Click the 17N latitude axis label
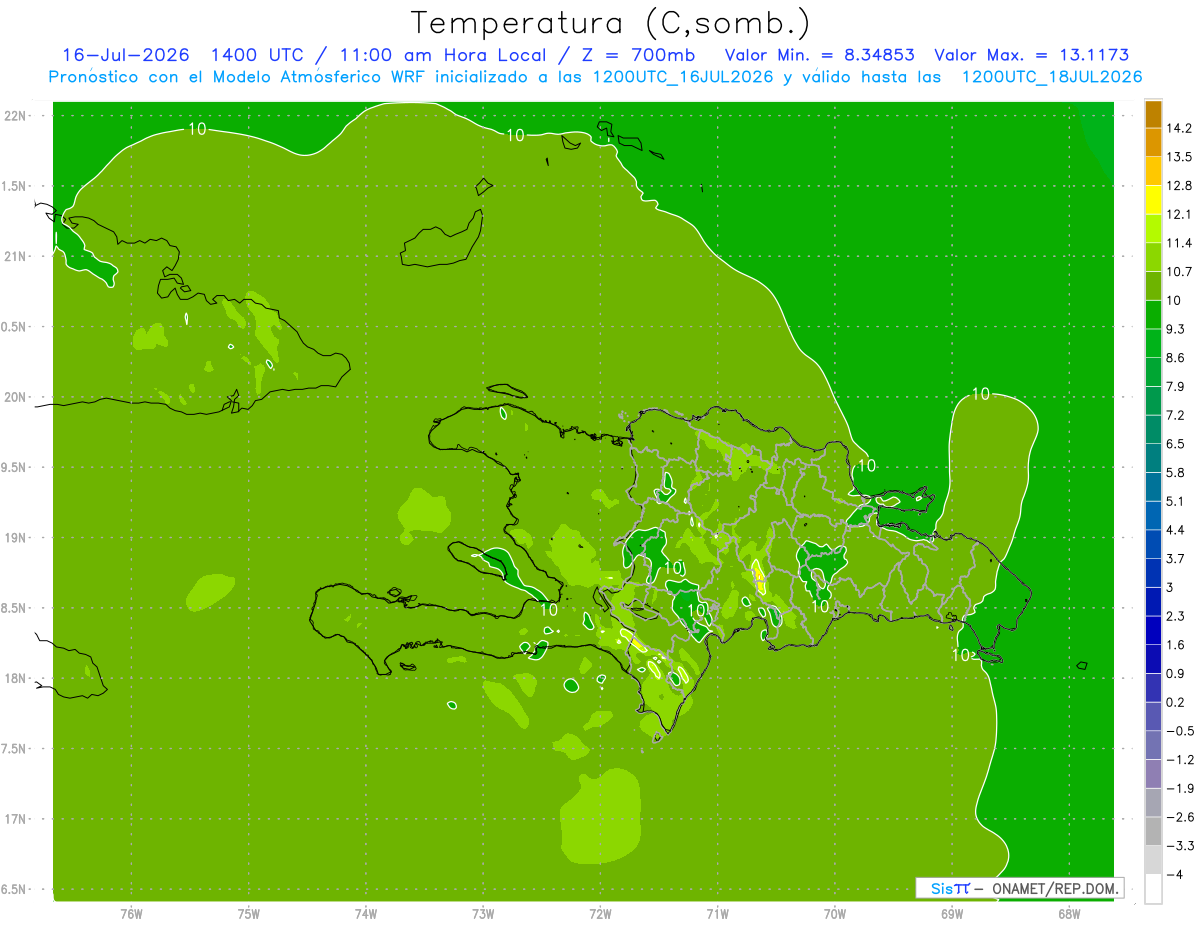This screenshot has height=927, width=1200. [16, 819]
